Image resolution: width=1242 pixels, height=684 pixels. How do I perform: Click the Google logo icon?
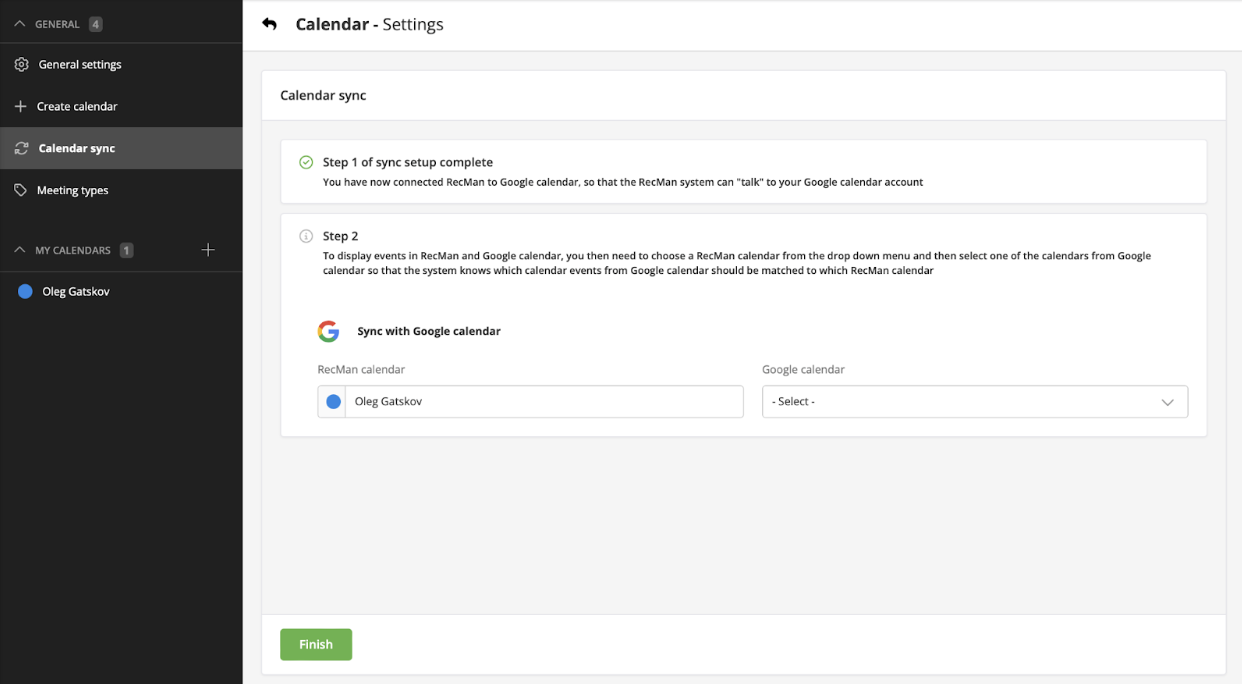(328, 331)
